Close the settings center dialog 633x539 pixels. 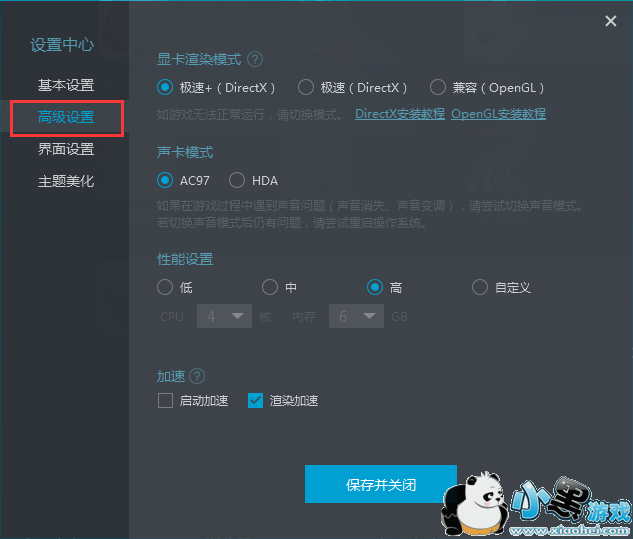(x=610, y=21)
